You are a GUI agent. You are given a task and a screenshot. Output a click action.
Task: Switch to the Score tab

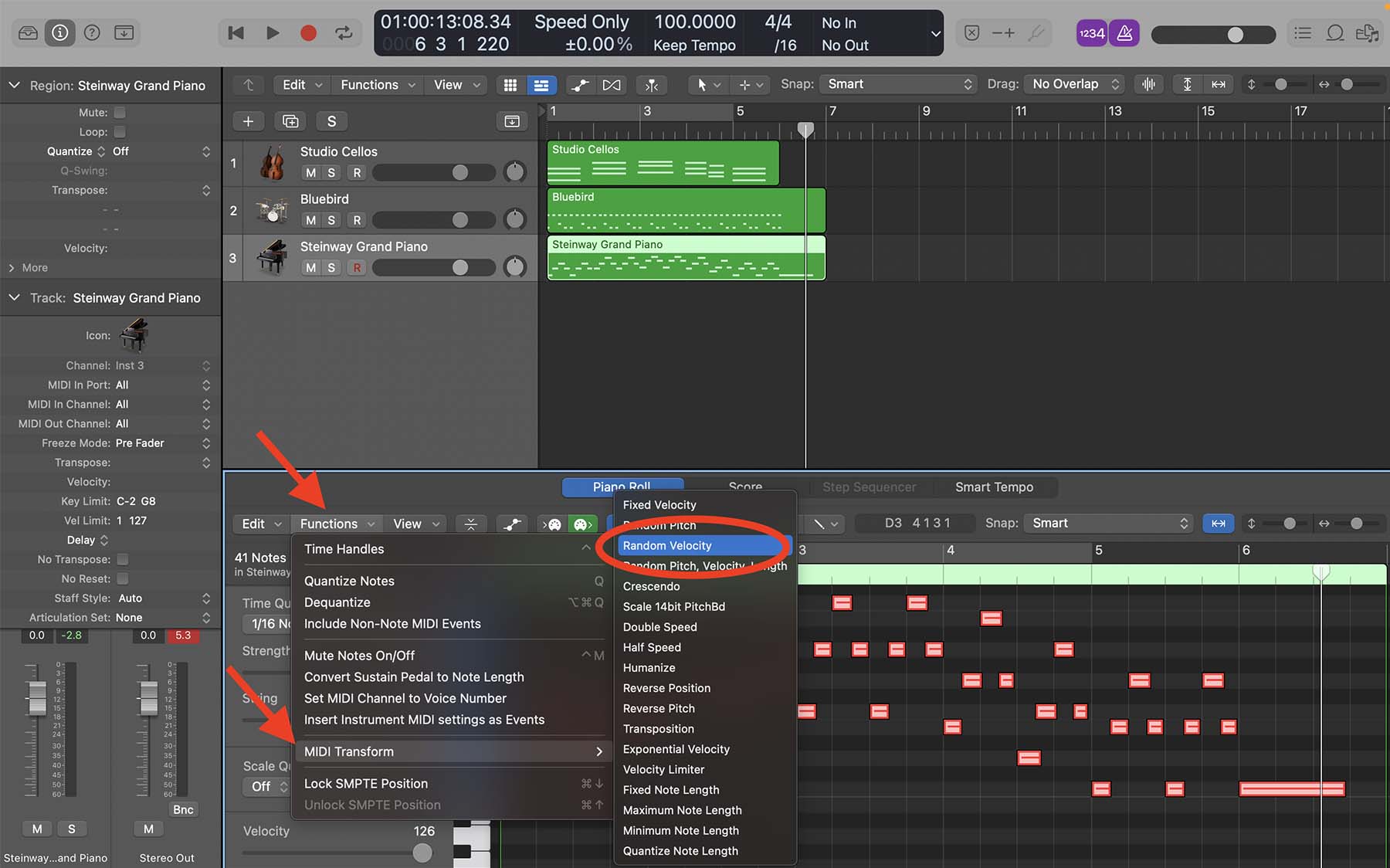pyautogui.click(x=745, y=486)
